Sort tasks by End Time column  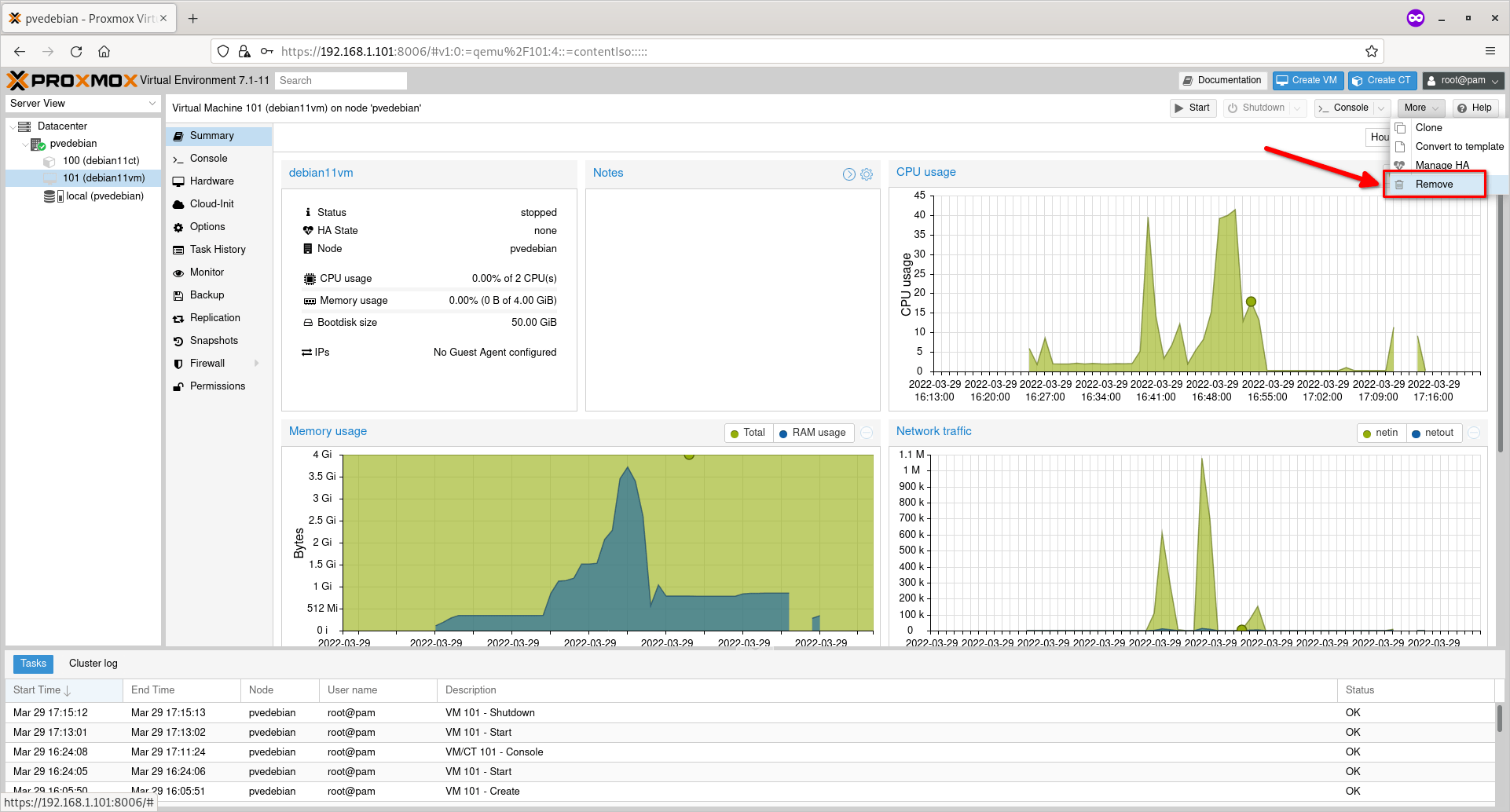[181, 690]
